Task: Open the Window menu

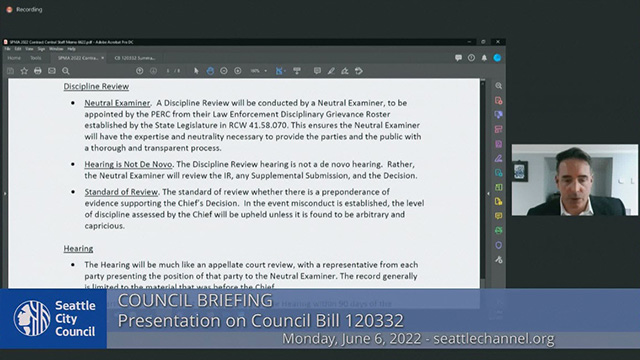Action: [x=56, y=49]
